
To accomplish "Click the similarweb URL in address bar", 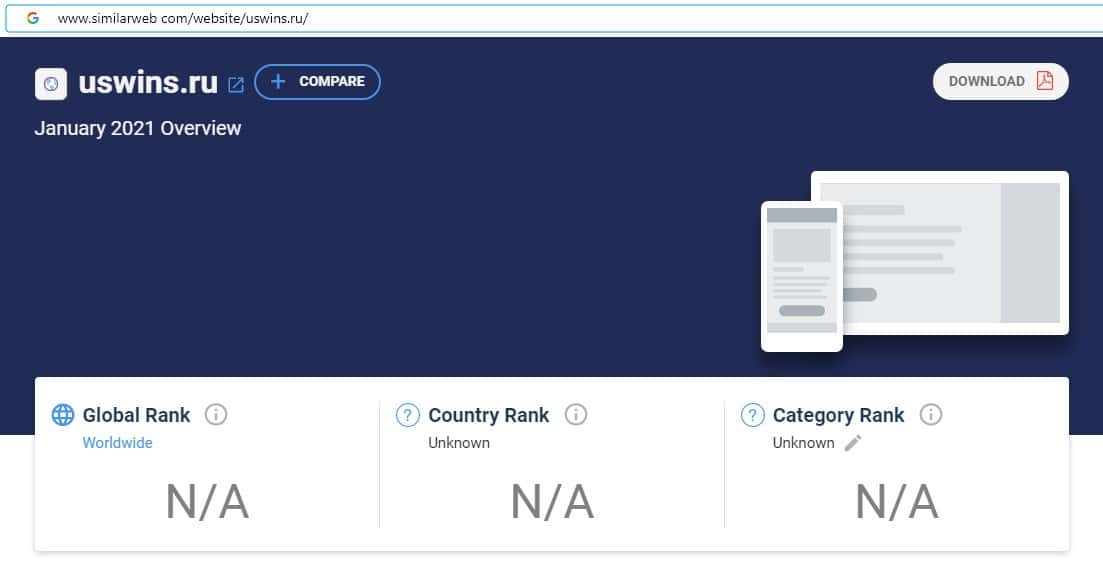I will pyautogui.click(x=183, y=19).
